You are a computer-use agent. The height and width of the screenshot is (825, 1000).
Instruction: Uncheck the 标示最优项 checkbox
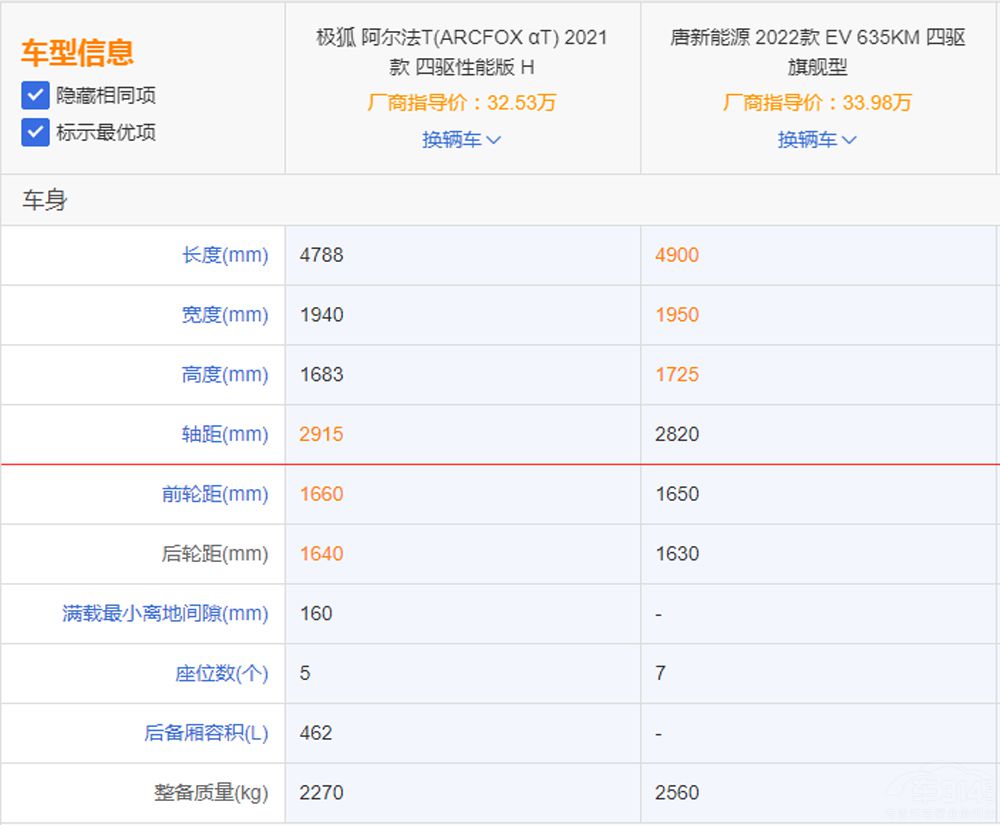tap(35, 132)
